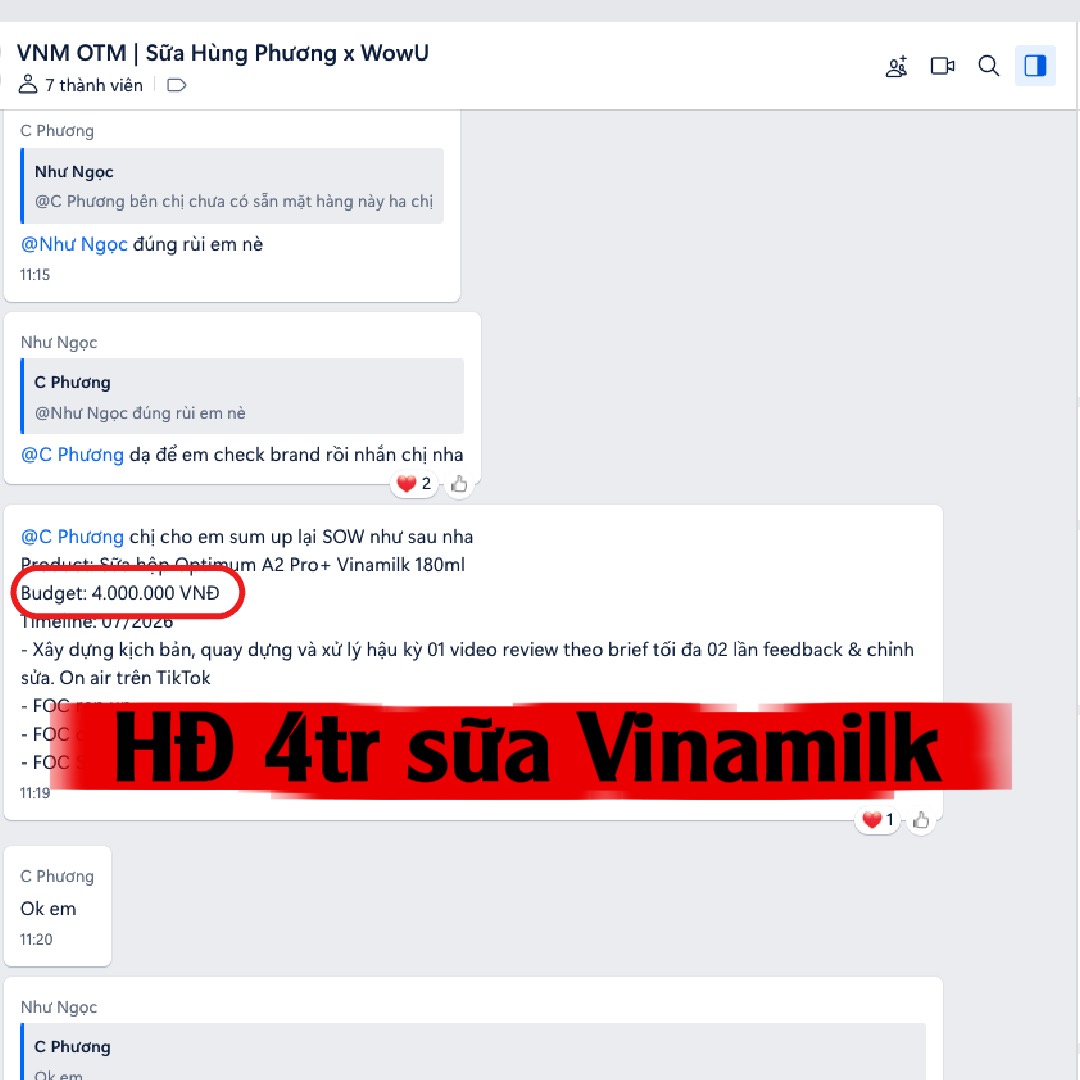Click the 11:15 timestamp
Viewport: 1080px width, 1080px height.
(35, 275)
